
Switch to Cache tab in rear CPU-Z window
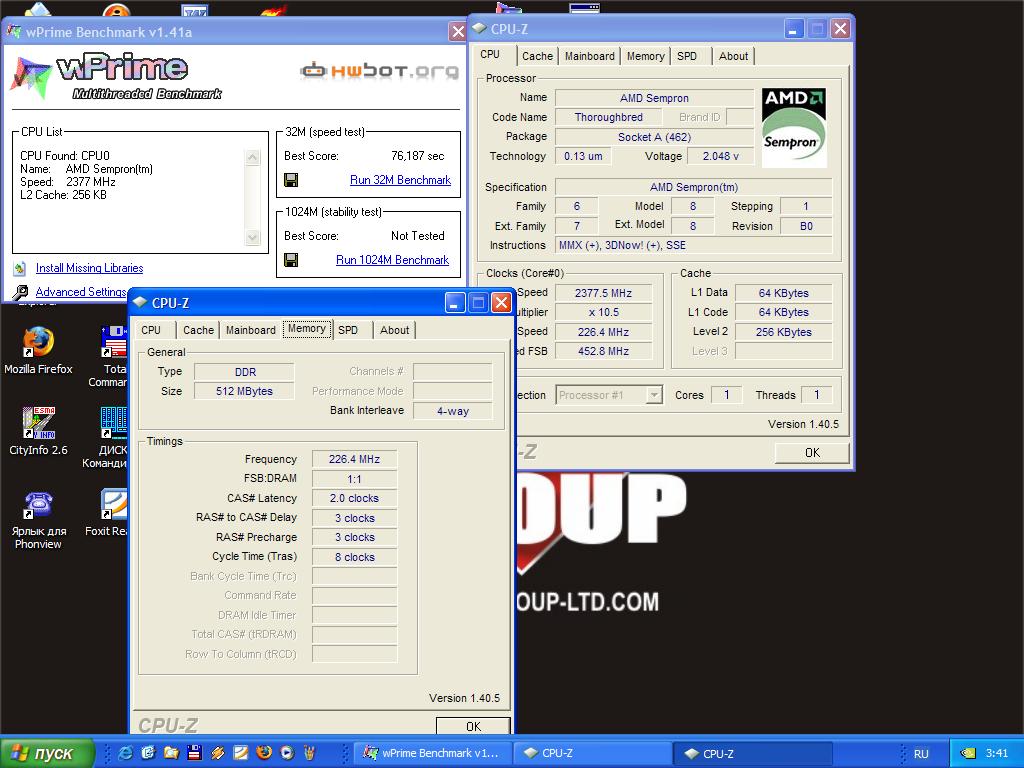point(537,56)
